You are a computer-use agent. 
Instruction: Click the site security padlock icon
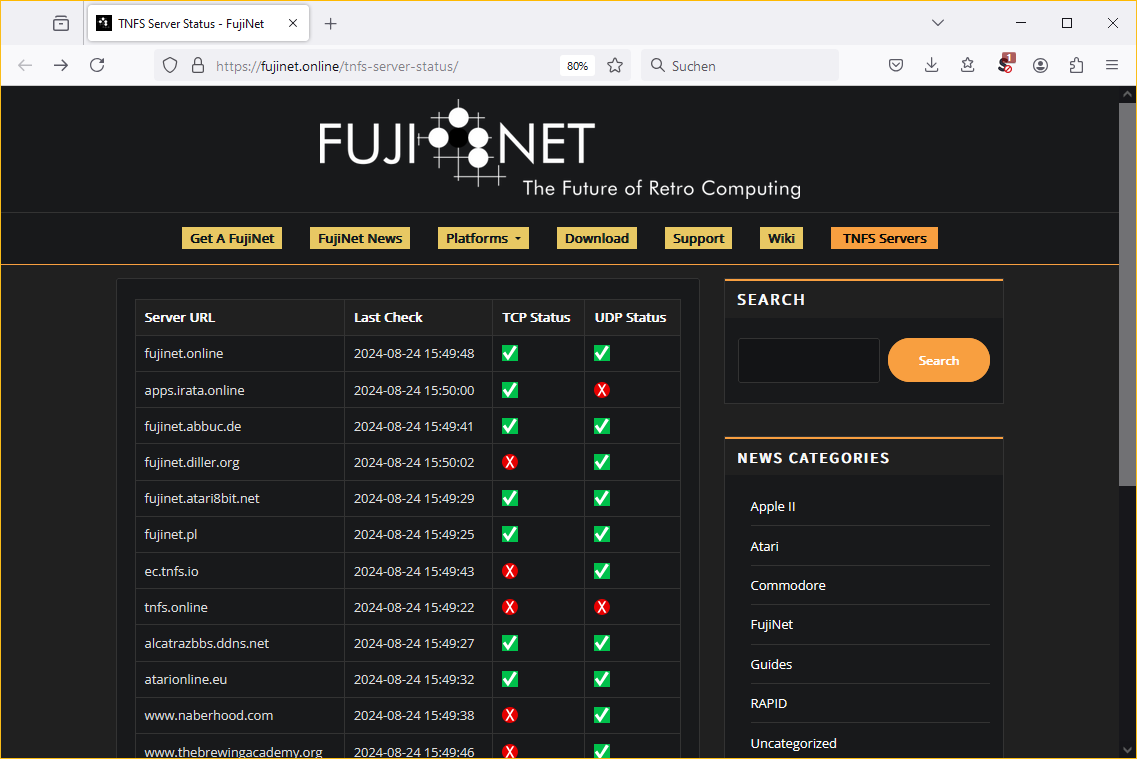(198, 65)
